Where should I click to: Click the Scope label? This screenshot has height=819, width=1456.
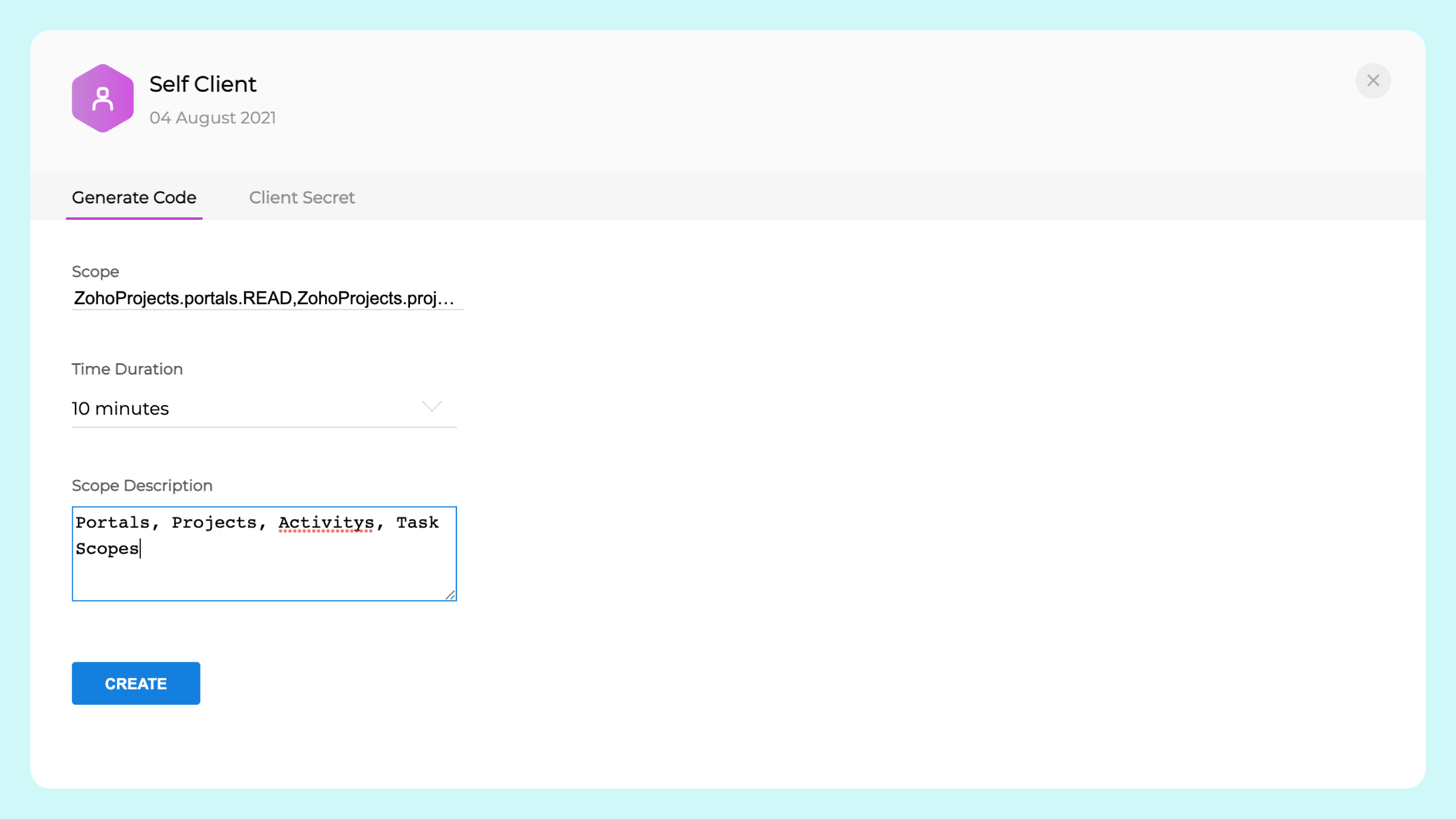pyautogui.click(x=95, y=272)
